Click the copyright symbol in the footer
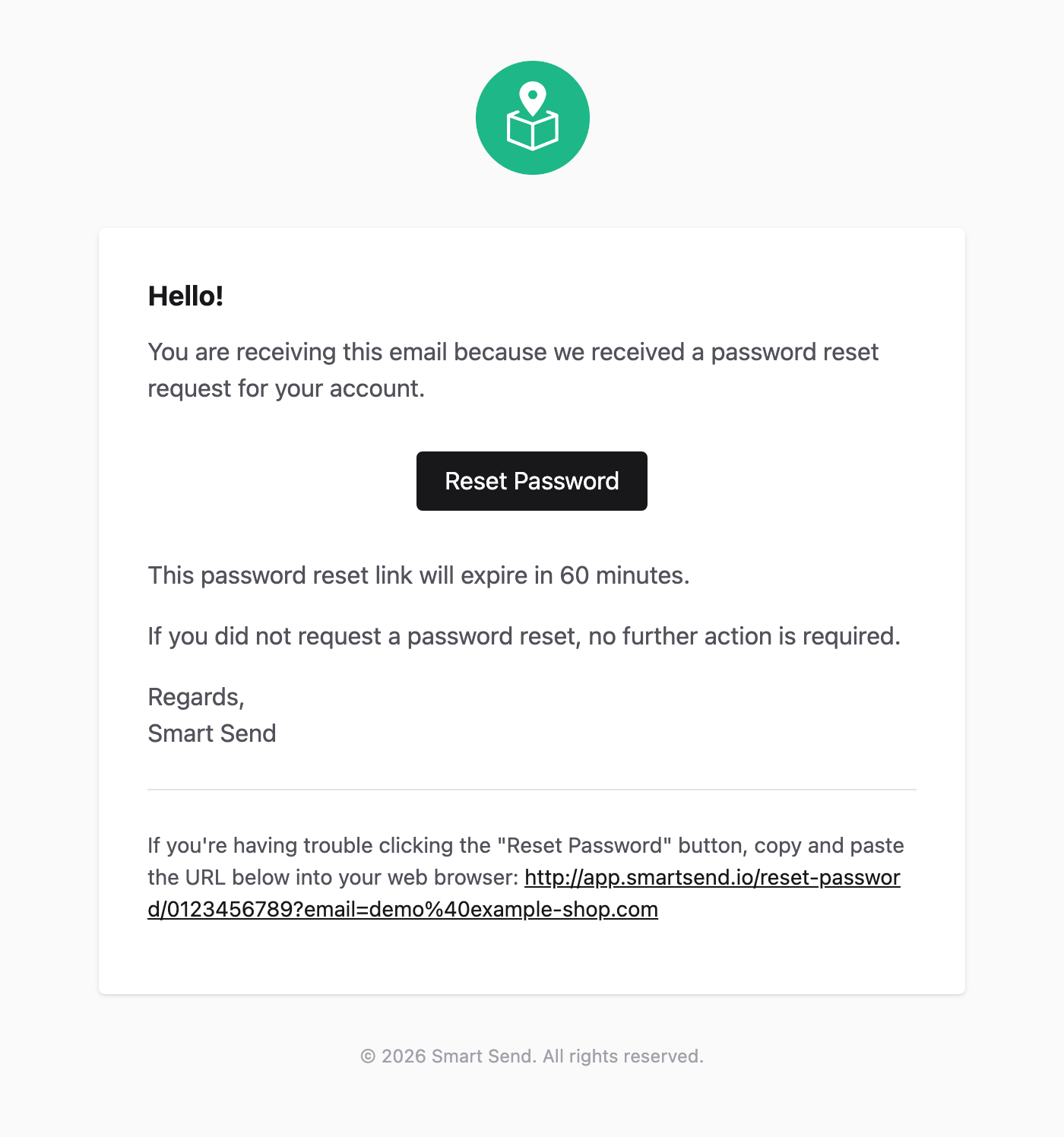1064x1137 pixels. click(369, 1056)
